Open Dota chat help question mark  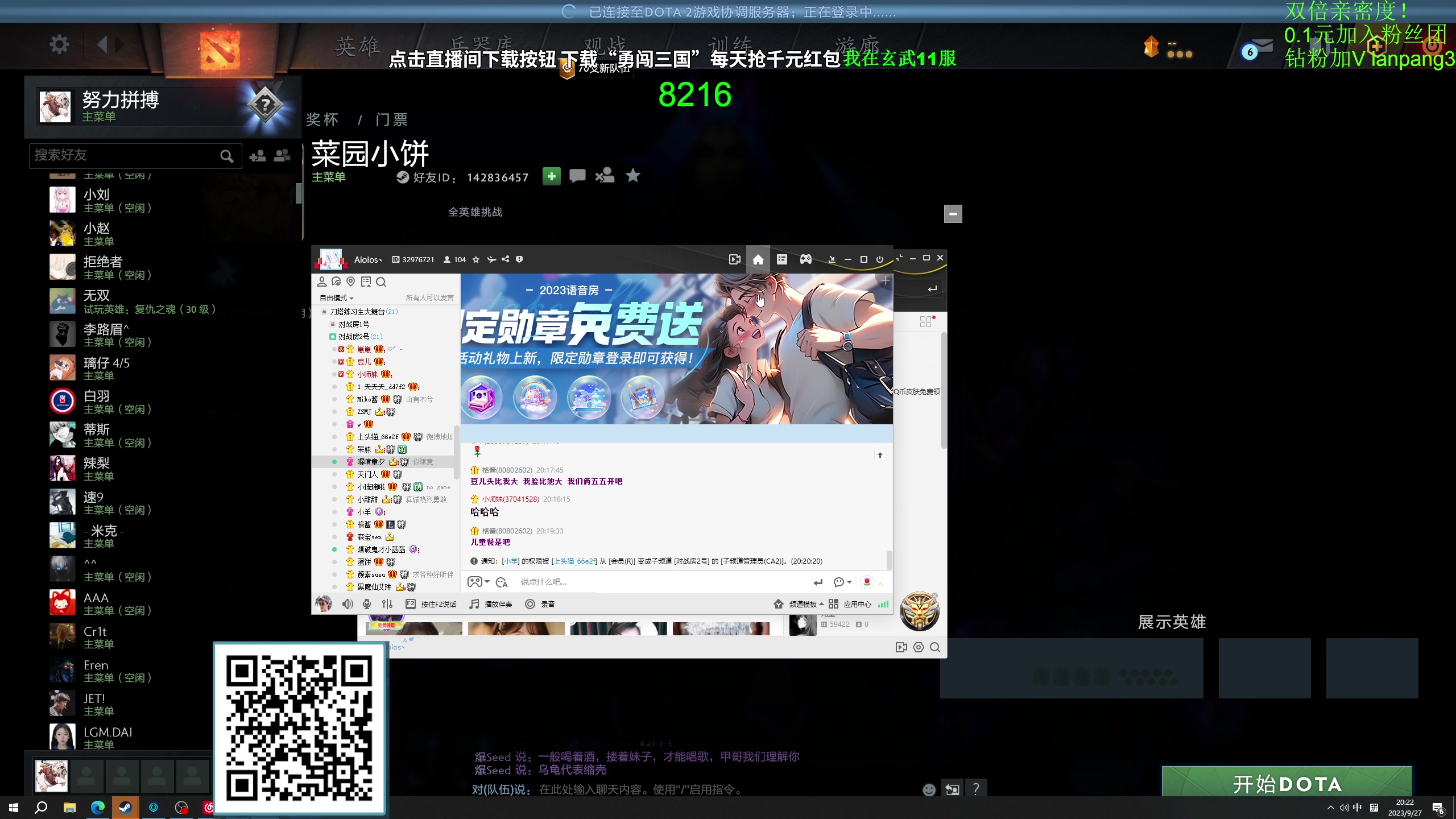[976, 789]
